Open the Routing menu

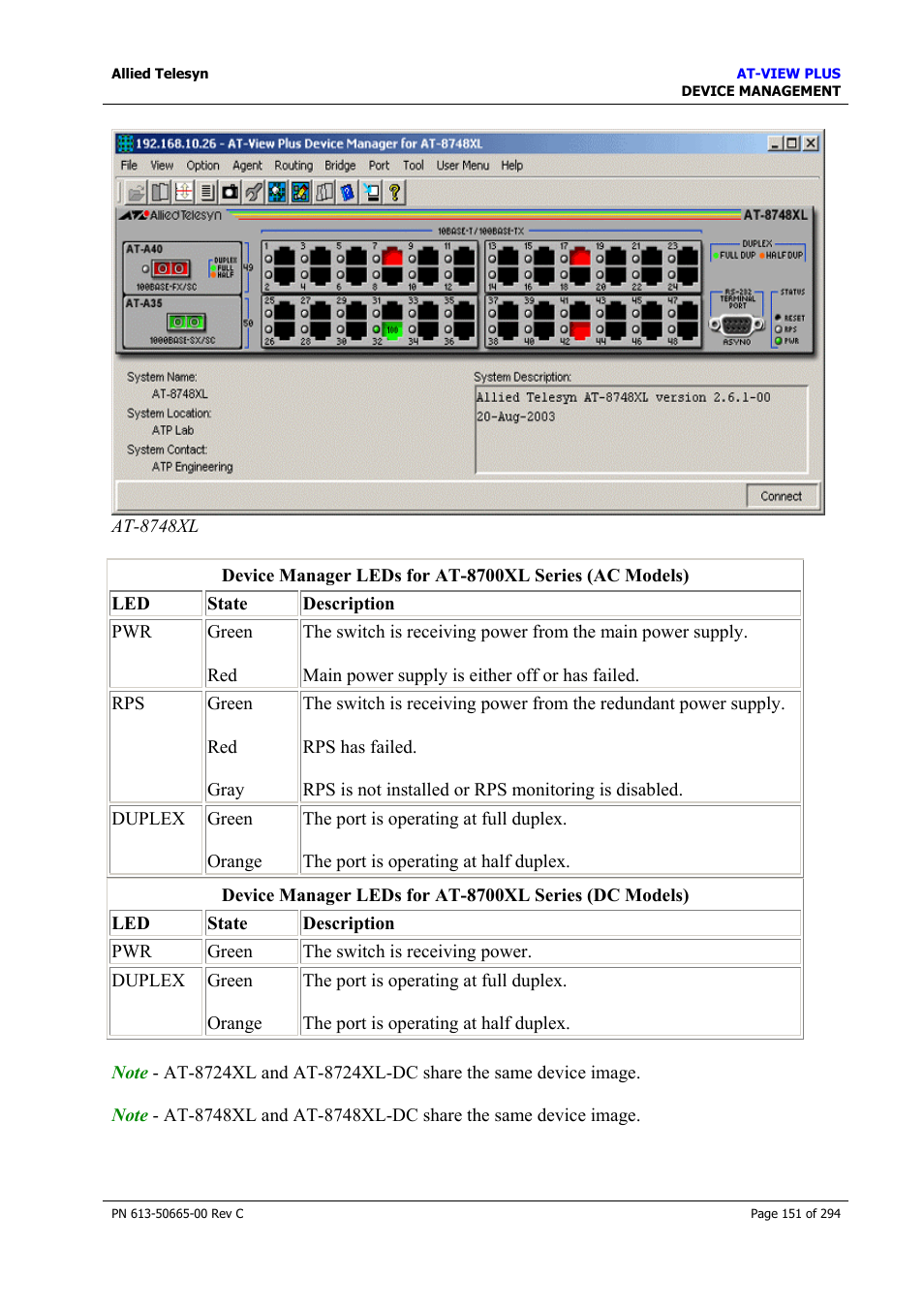pyautogui.click(x=293, y=166)
